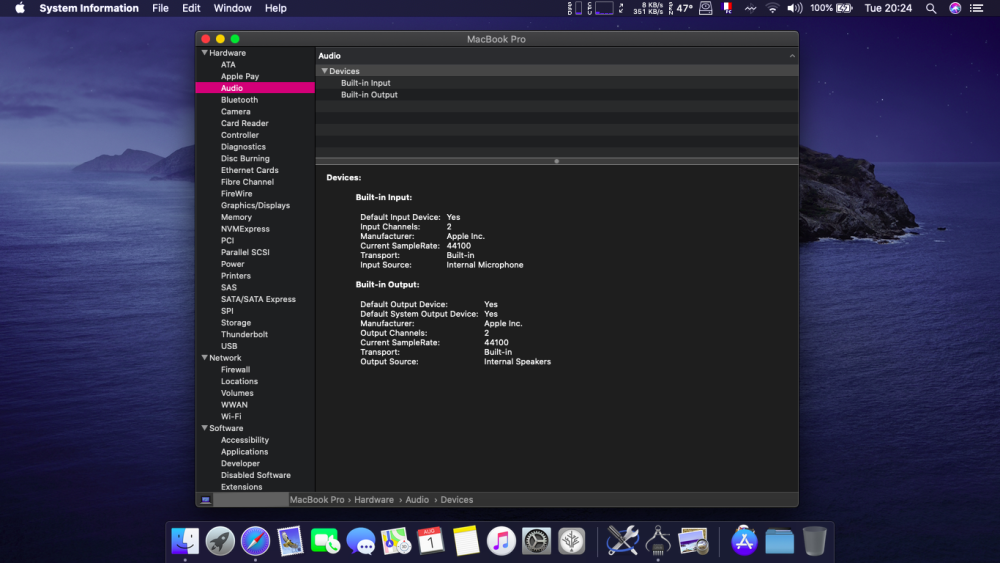Open the Help menu
Screen dimensions: 1000x563
[276, 8]
